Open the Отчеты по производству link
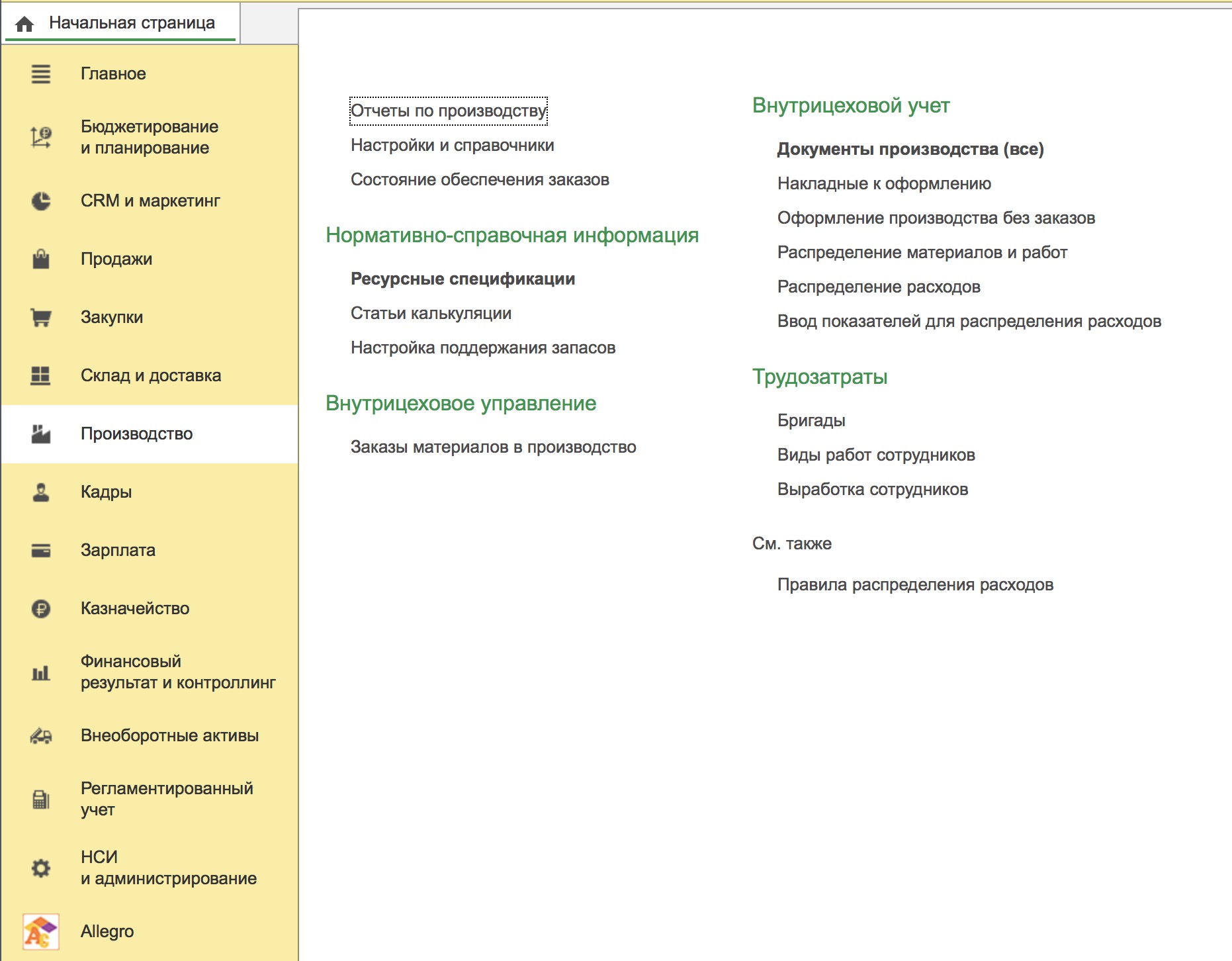The width and height of the screenshot is (1232, 961). [449, 111]
